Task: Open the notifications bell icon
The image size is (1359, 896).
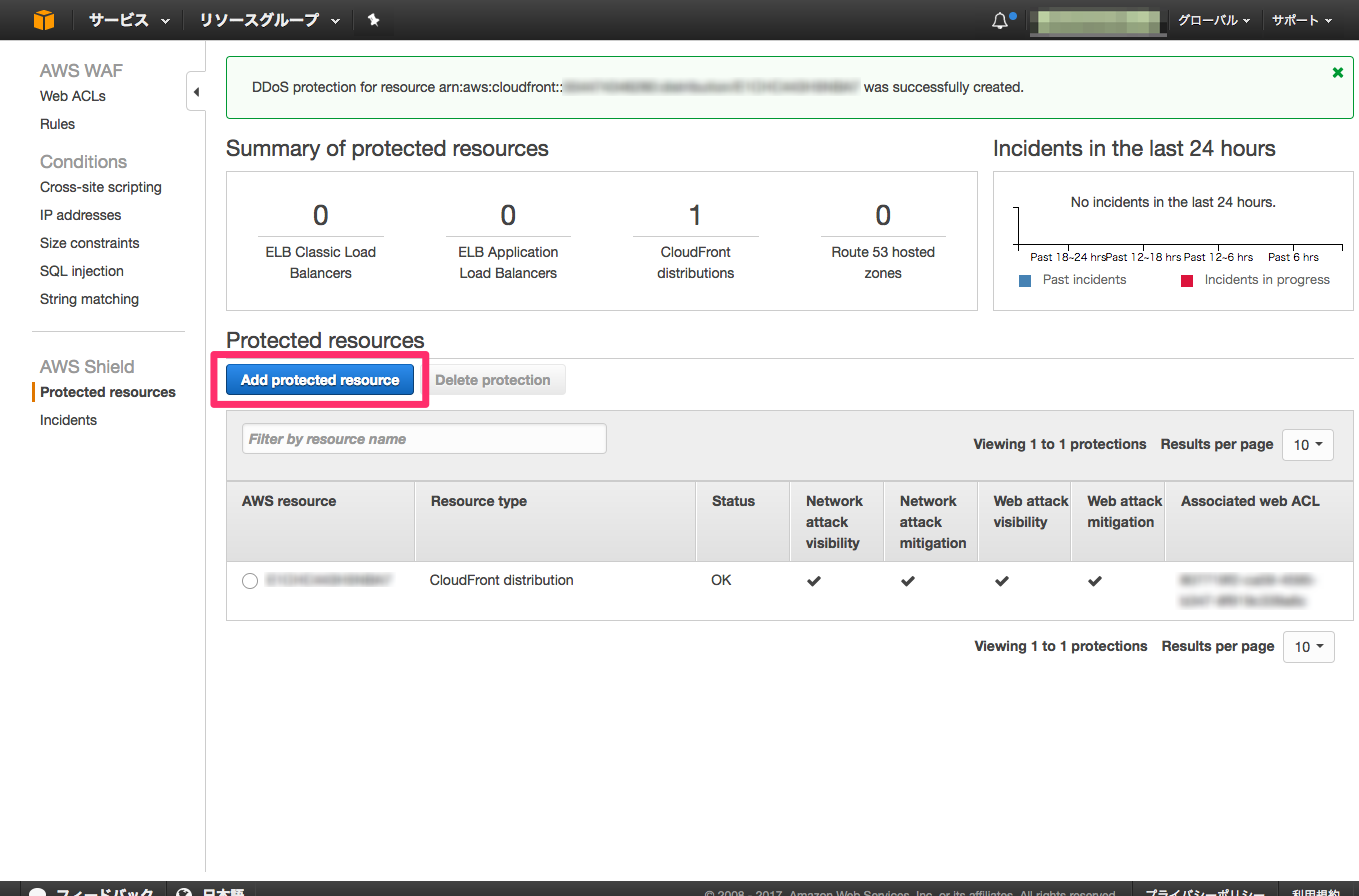Action: [1000, 21]
